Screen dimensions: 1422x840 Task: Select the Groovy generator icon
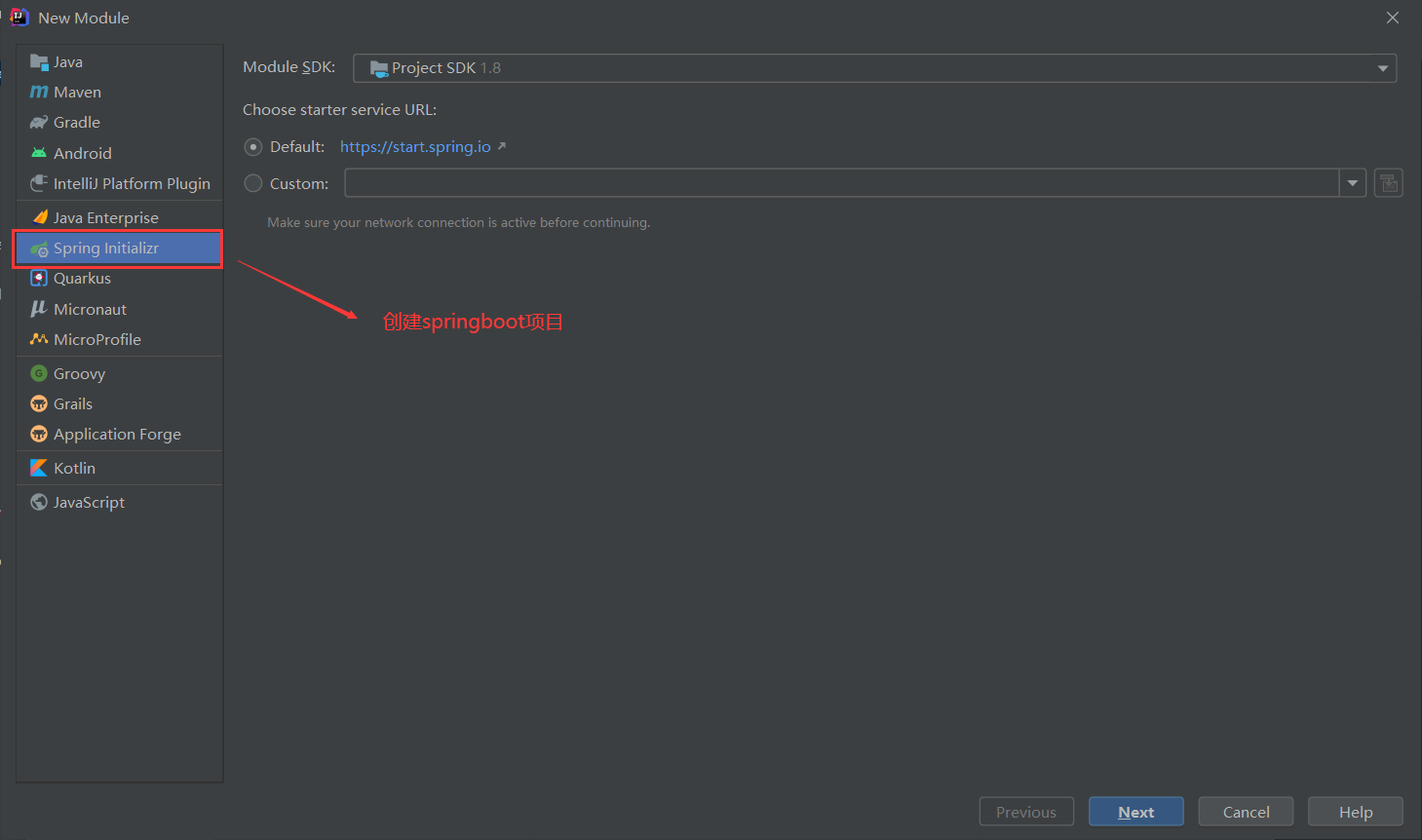39,373
